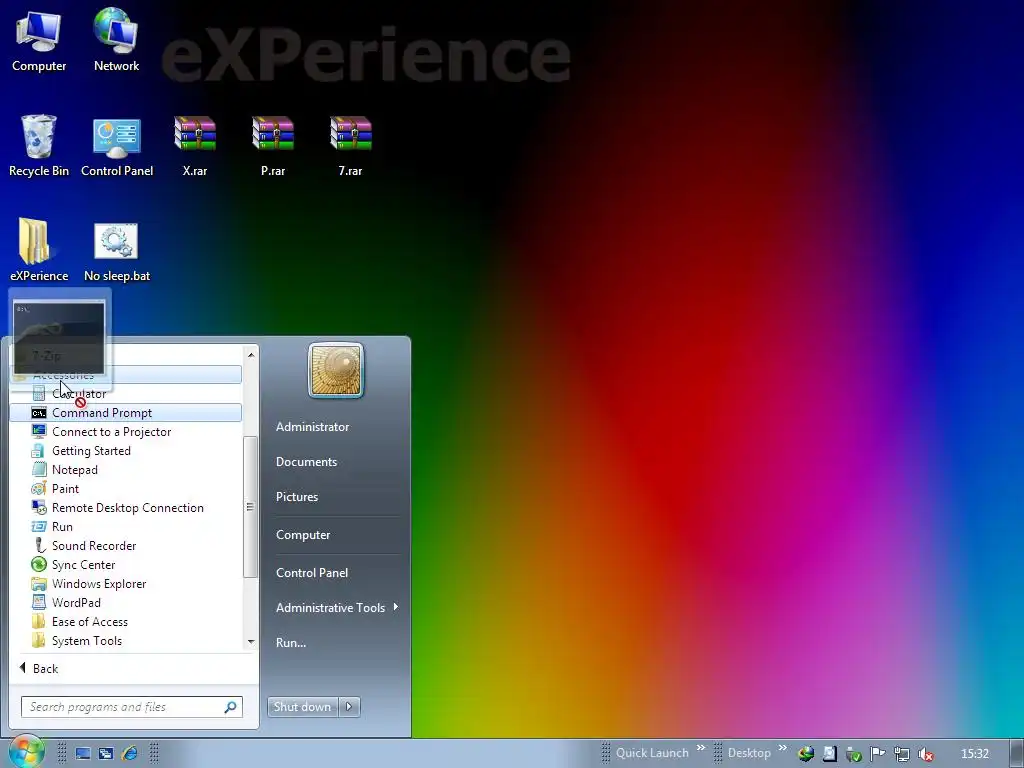
Task: Open Connect to a Projector
Action: [x=125, y=432]
